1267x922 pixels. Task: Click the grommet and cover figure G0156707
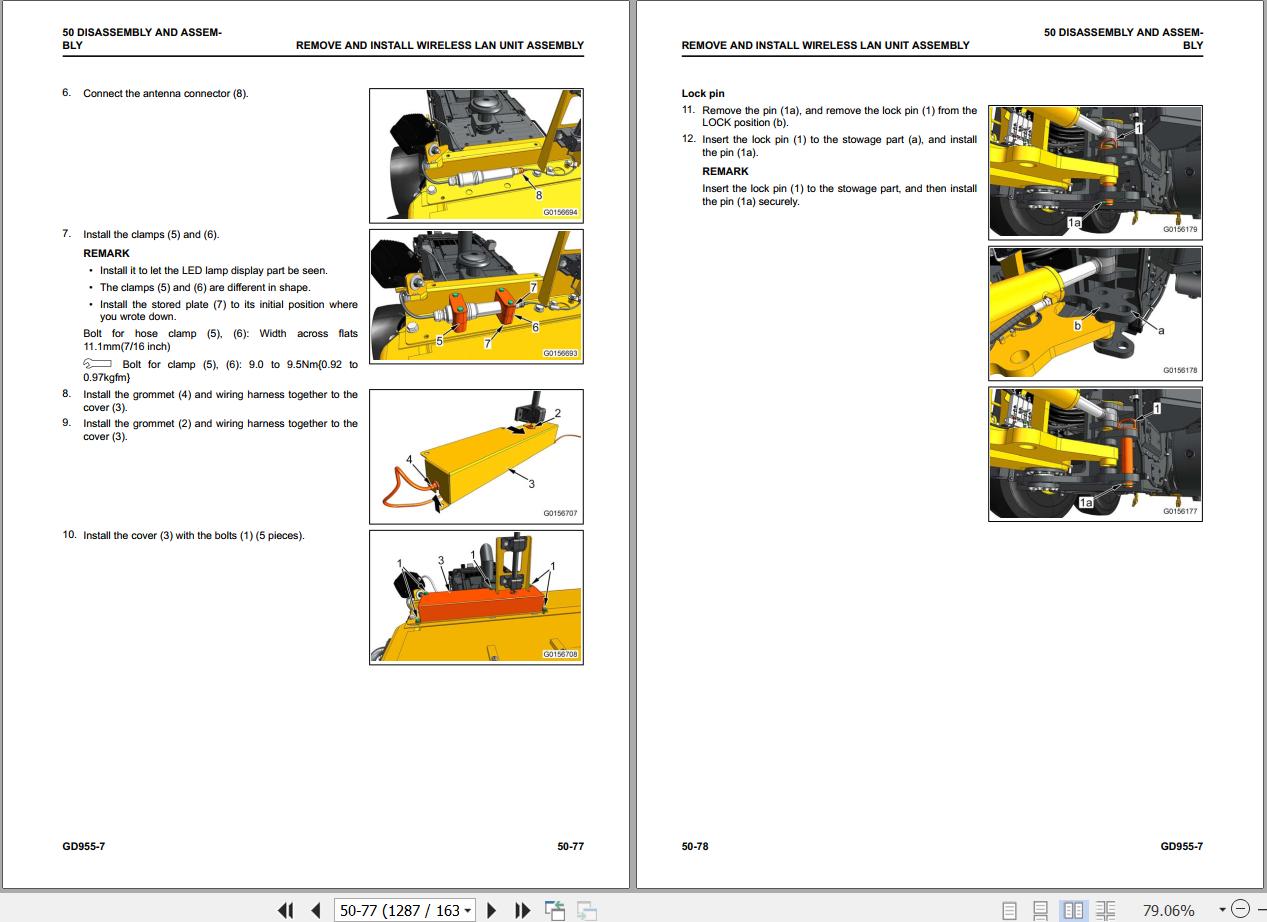(476, 456)
